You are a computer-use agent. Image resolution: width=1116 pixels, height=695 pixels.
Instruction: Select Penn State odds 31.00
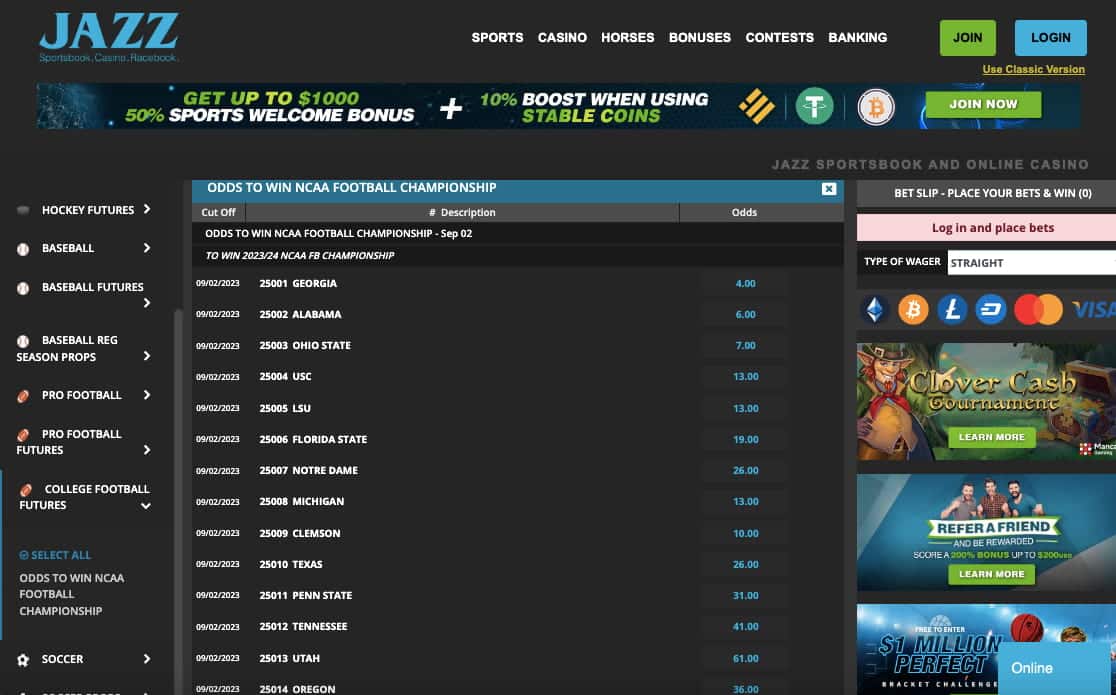pyautogui.click(x=745, y=595)
